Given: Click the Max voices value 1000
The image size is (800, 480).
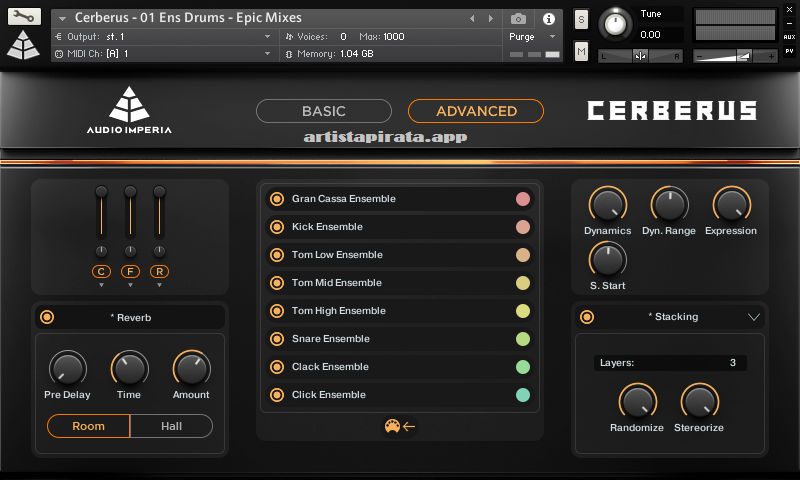Looking at the screenshot, I should click(394, 37).
